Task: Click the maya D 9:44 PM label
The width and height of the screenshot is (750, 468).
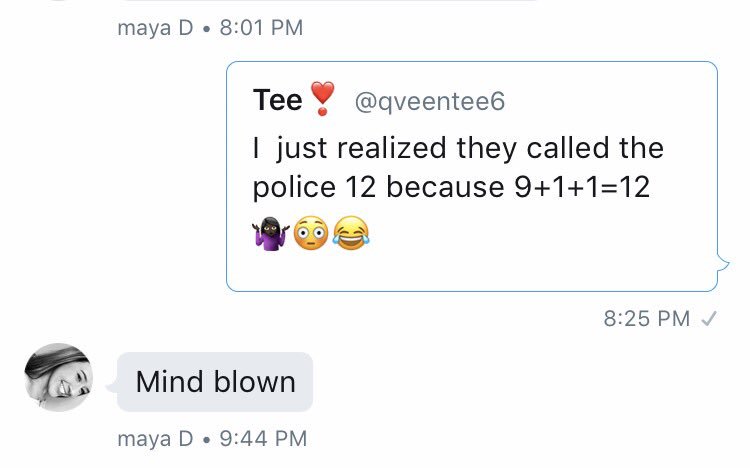Action: pos(212,439)
